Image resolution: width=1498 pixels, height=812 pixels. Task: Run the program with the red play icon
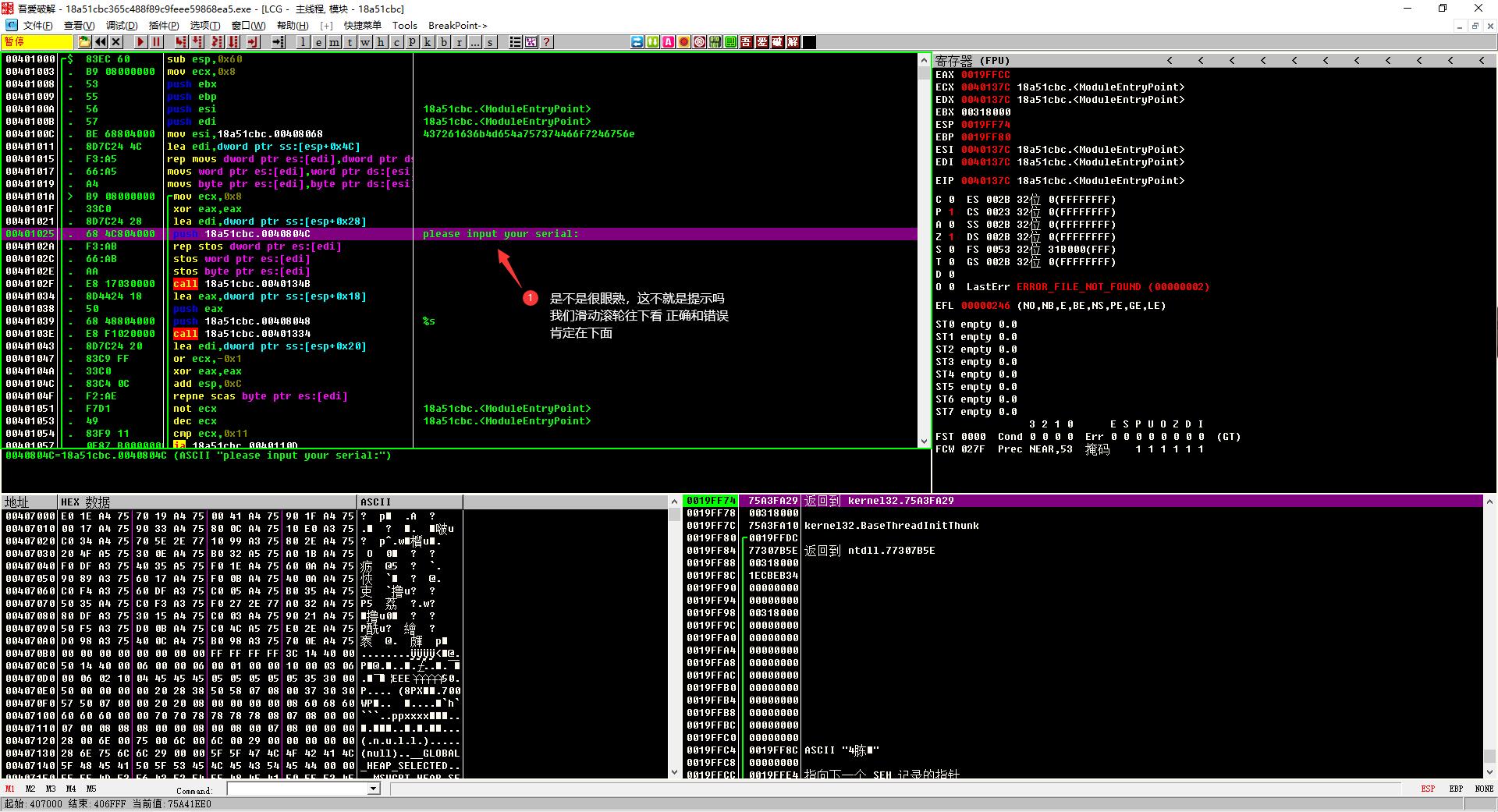[140, 42]
